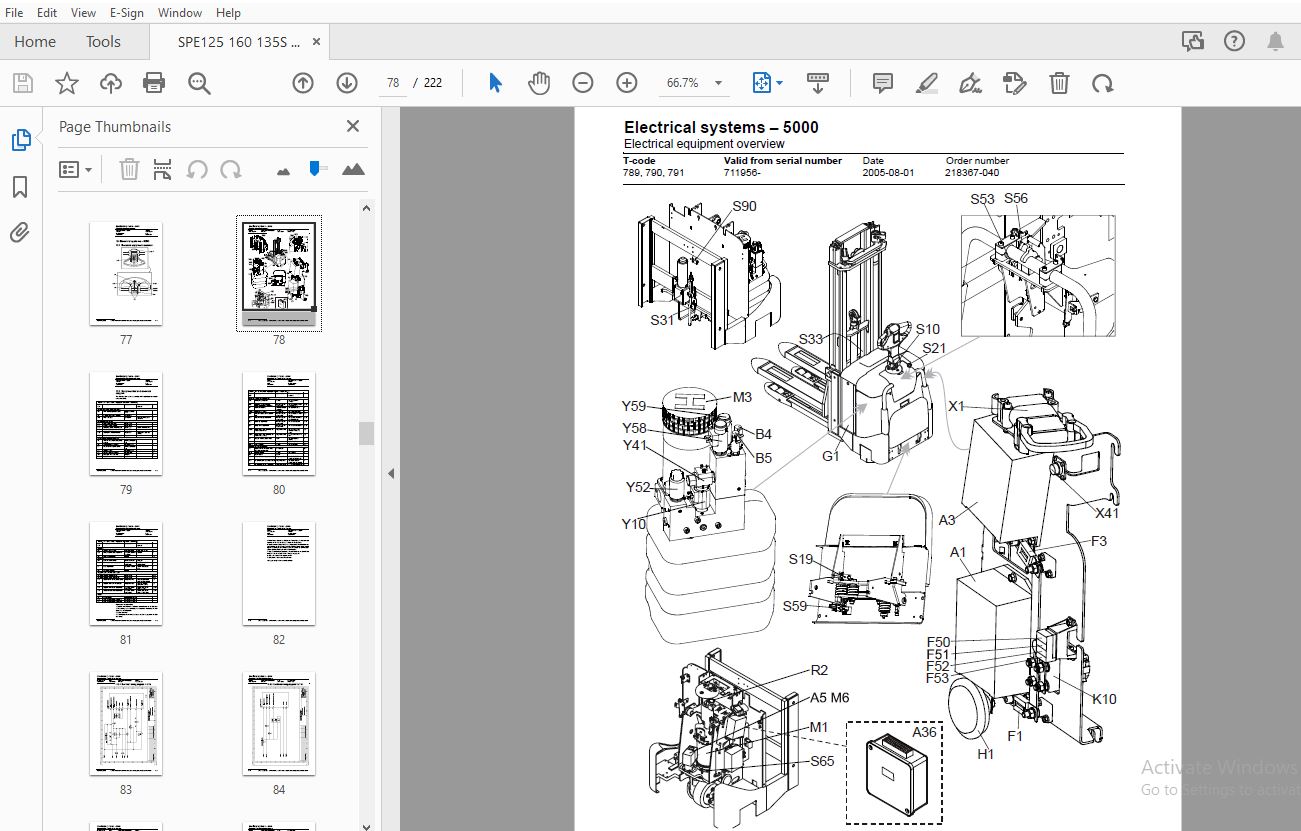
Task: Choose the arrow selection tool
Action: point(495,83)
